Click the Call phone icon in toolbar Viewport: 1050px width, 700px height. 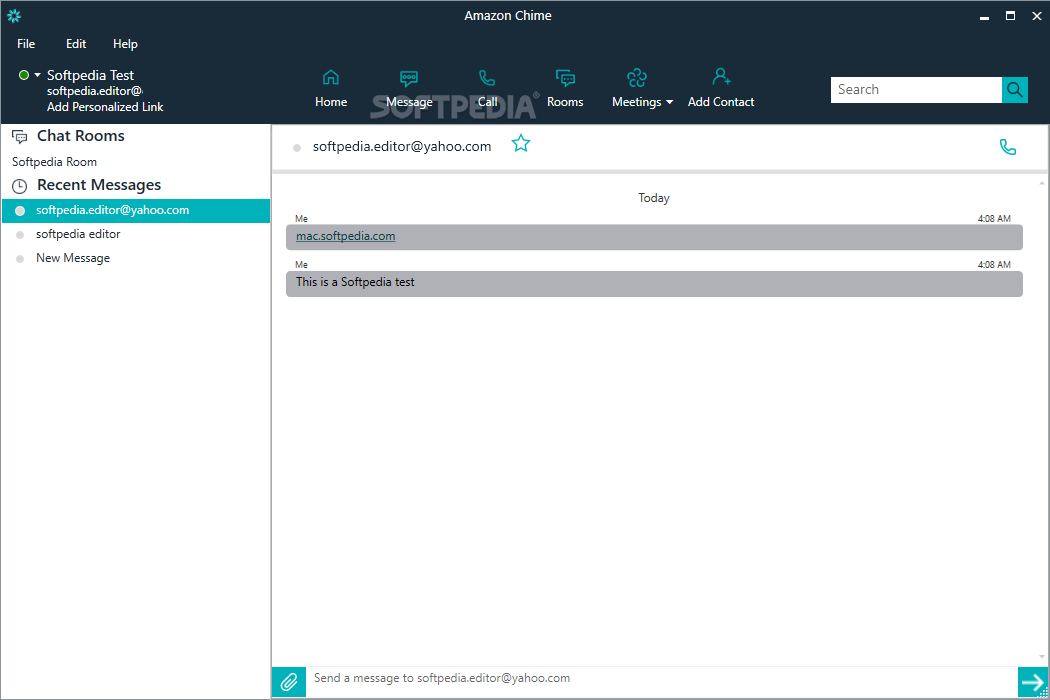[487, 78]
